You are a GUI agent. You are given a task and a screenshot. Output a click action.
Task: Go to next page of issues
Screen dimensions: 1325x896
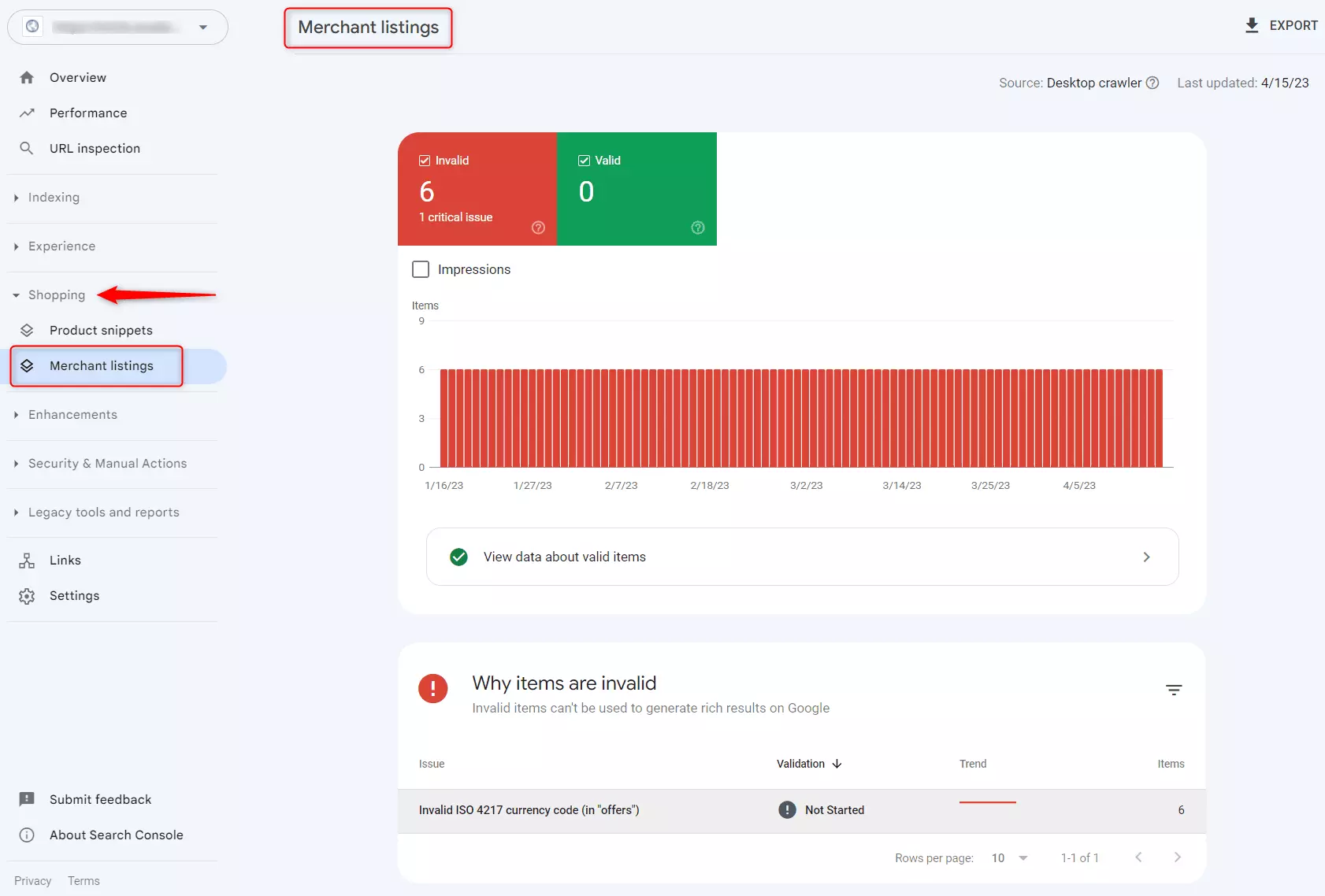click(1178, 857)
